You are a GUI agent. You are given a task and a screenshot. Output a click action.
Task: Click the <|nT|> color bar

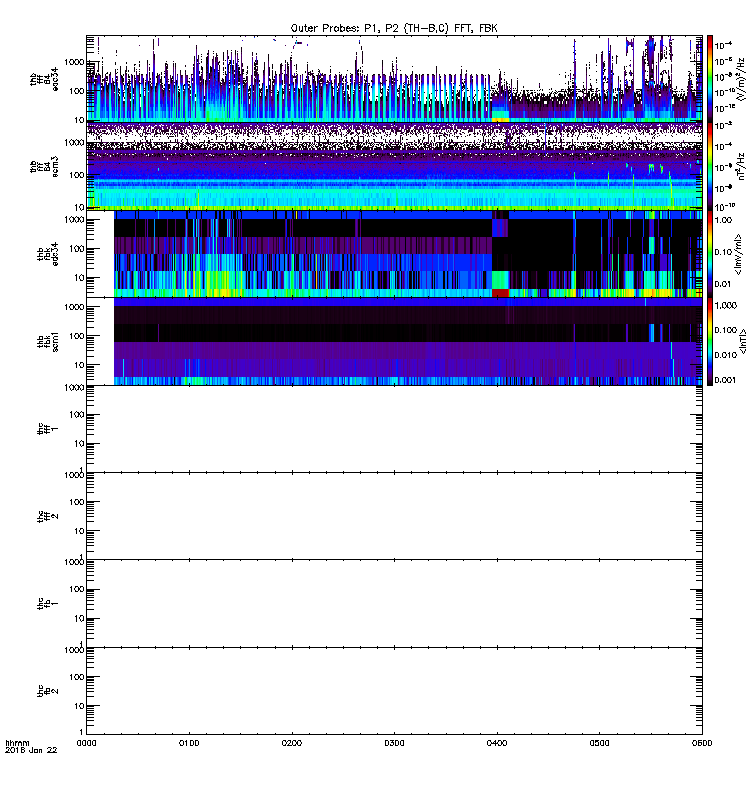(710, 341)
